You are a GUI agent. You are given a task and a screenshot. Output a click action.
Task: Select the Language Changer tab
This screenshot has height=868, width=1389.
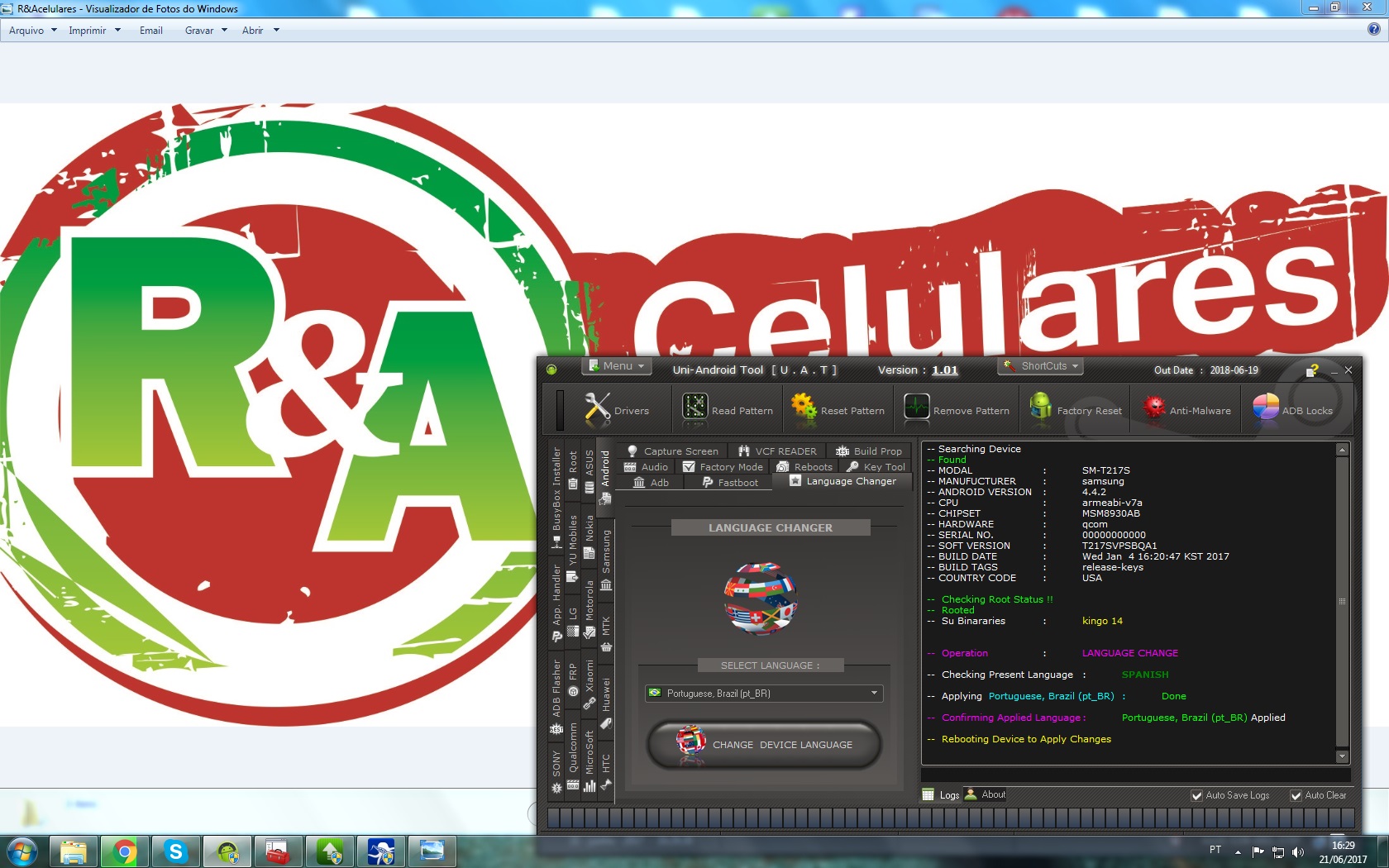842,481
